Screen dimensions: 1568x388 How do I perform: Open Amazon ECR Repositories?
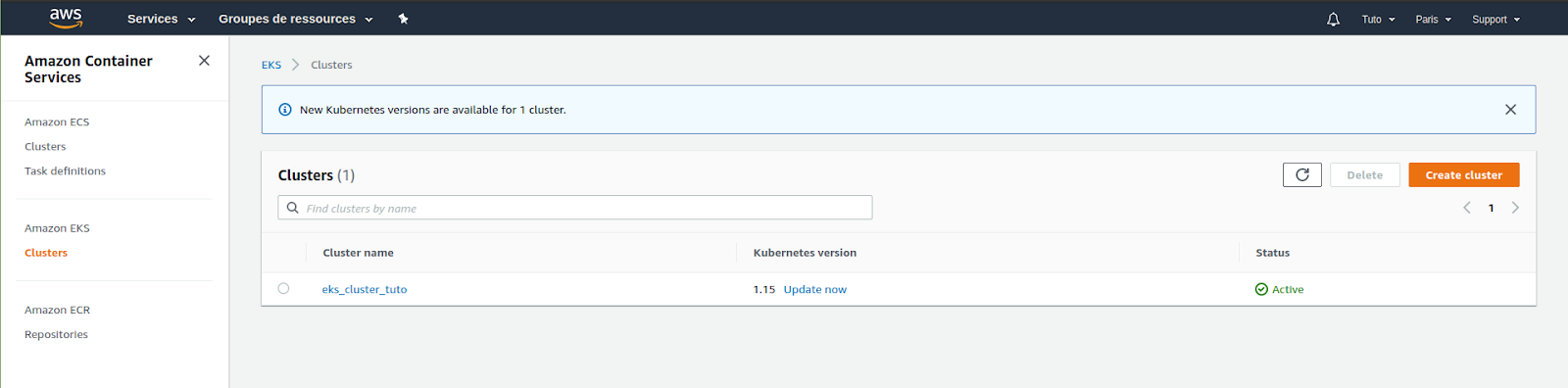click(x=56, y=335)
